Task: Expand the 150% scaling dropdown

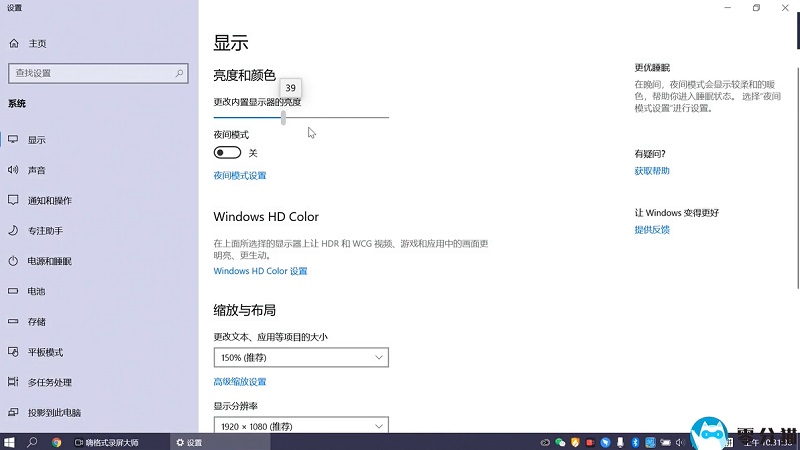Action: click(300, 357)
